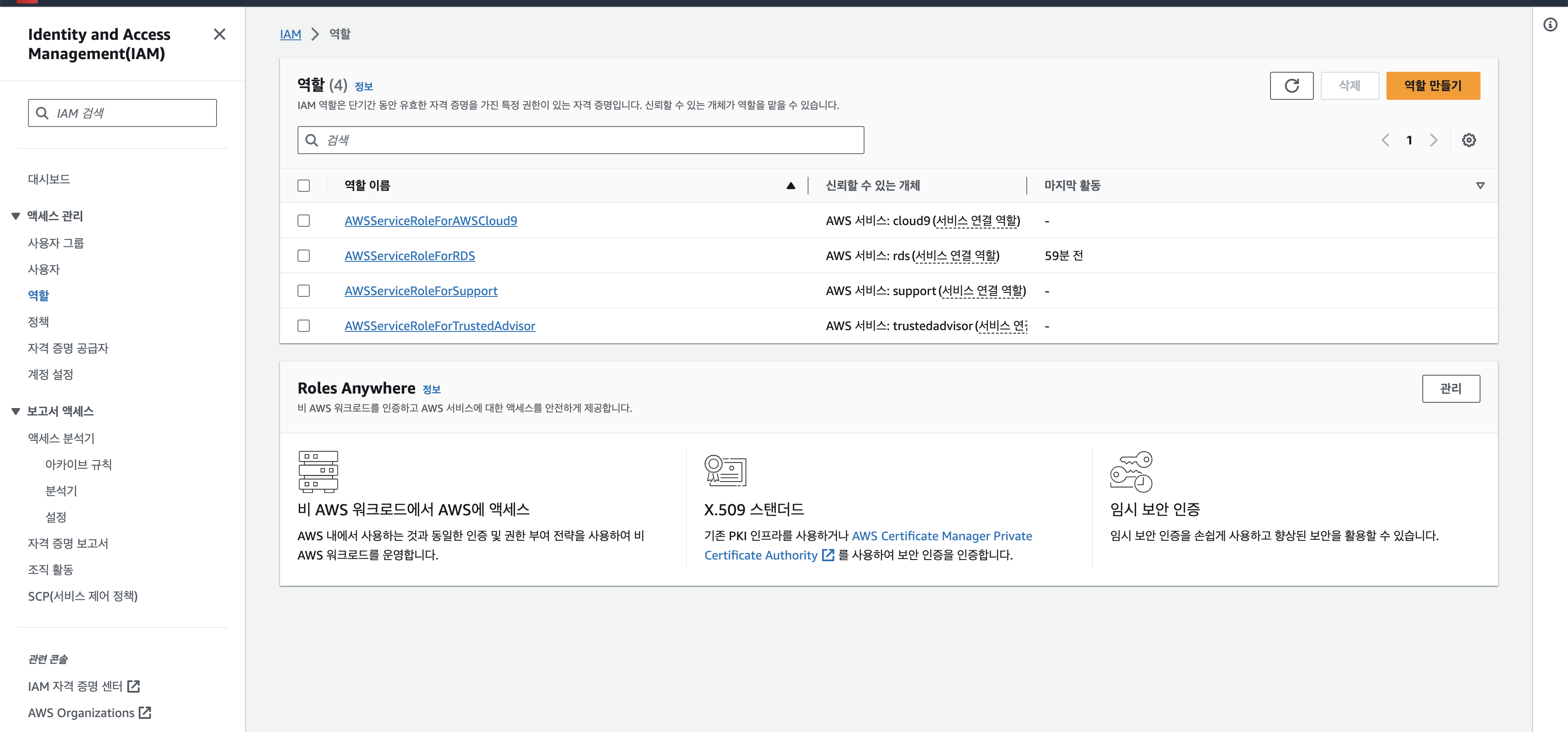Open table preferences gear icon
The height and width of the screenshot is (732, 1568).
pos(1468,140)
